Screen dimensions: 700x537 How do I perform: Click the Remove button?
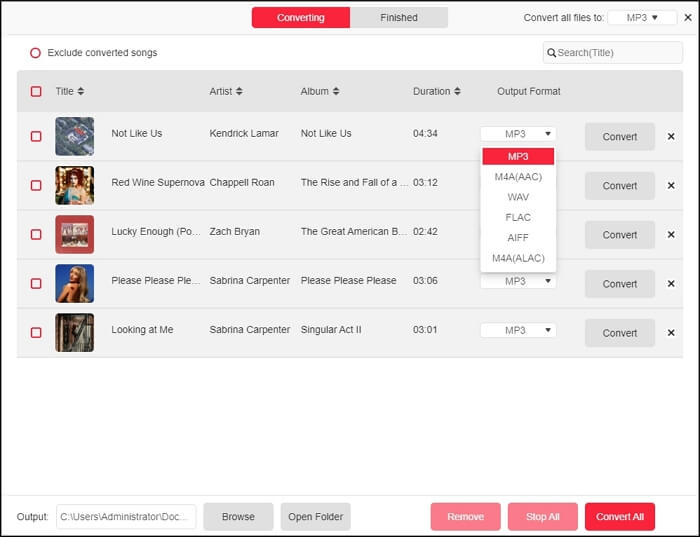pyautogui.click(x=466, y=516)
